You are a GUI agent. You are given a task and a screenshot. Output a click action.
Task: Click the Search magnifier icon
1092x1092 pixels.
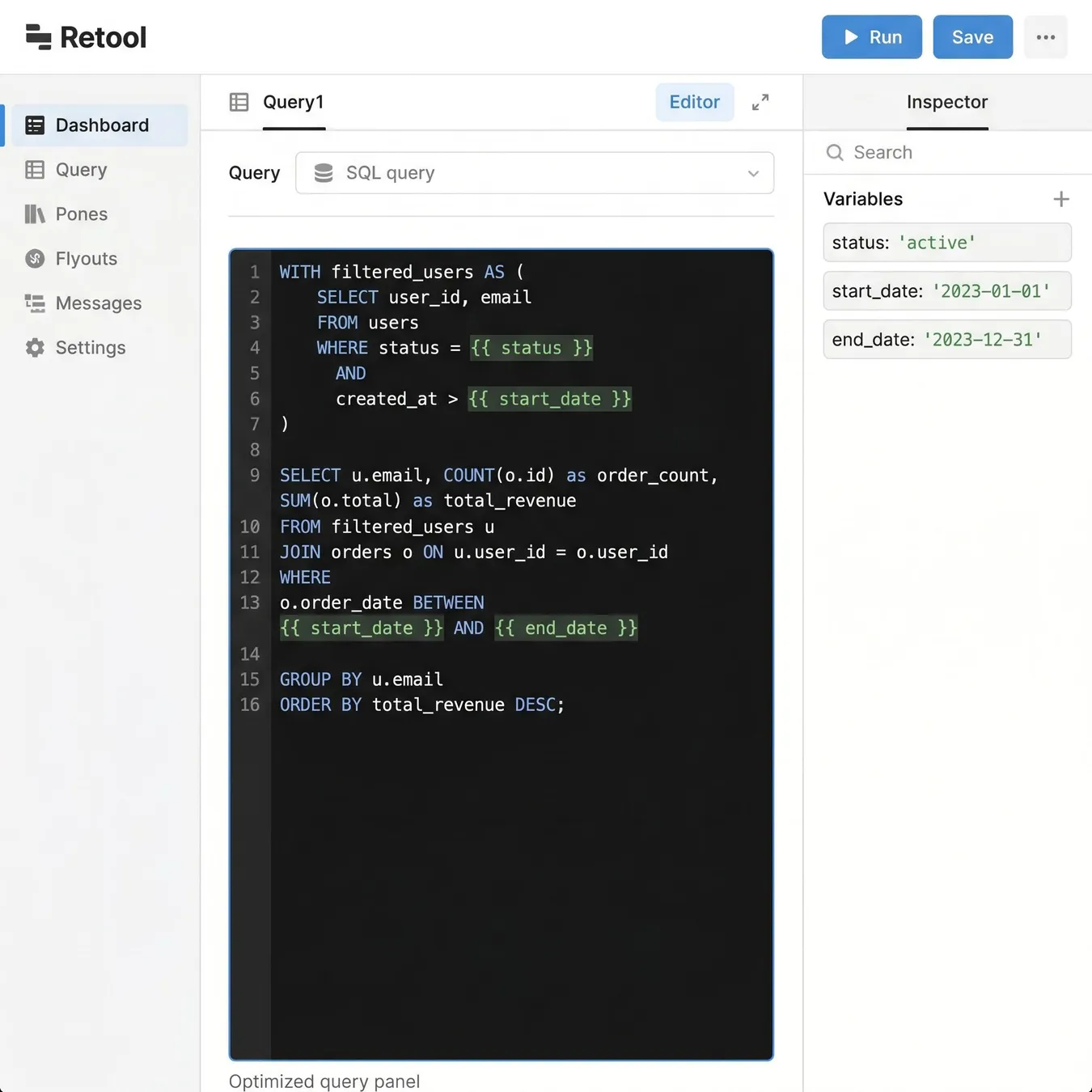(x=835, y=152)
